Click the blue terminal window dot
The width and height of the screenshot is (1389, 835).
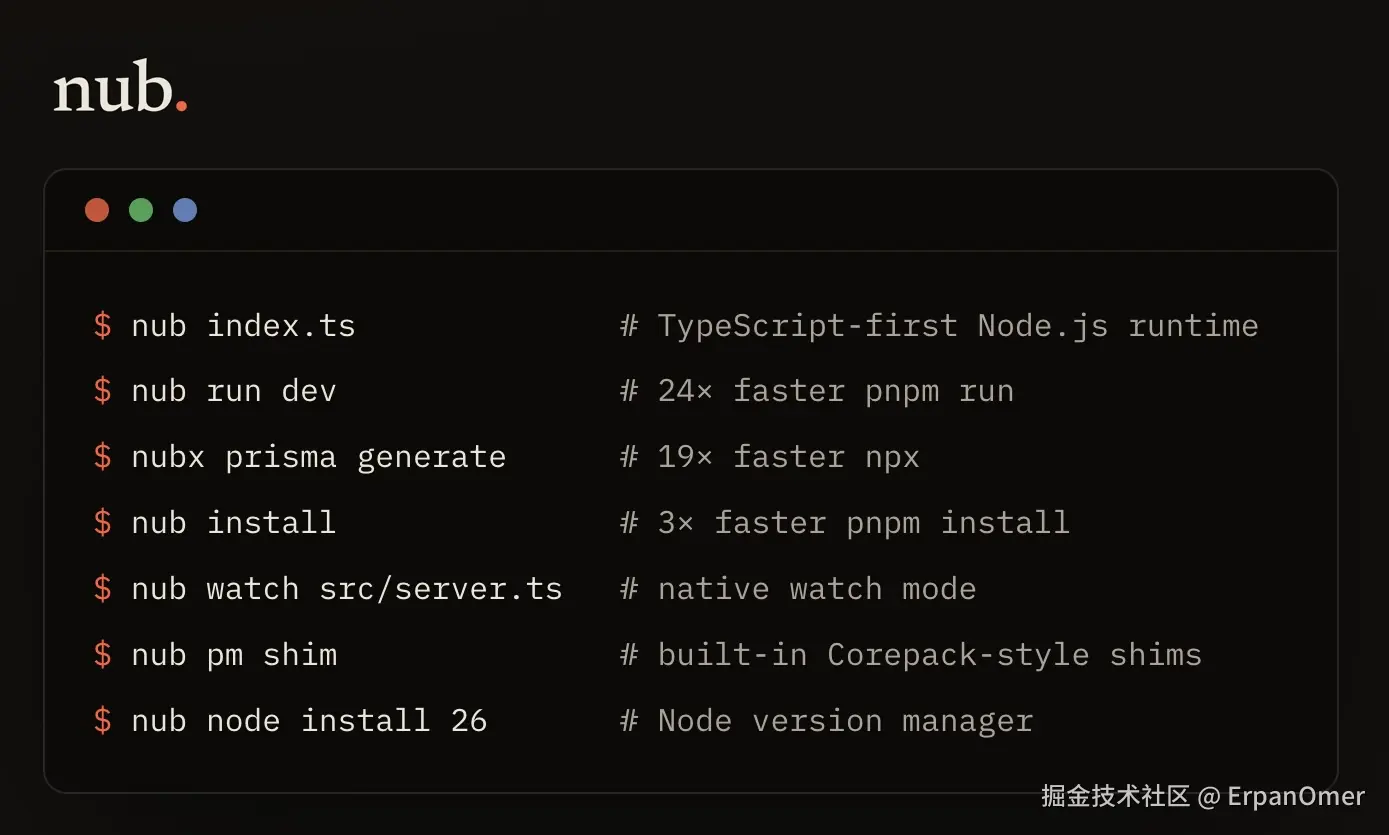185,210
